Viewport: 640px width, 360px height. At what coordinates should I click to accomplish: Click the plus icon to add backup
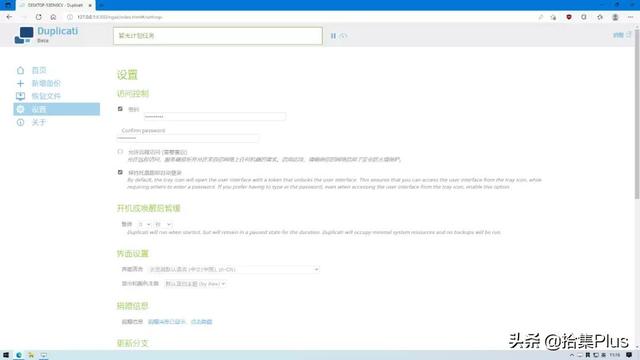click(x=20, y=83)
